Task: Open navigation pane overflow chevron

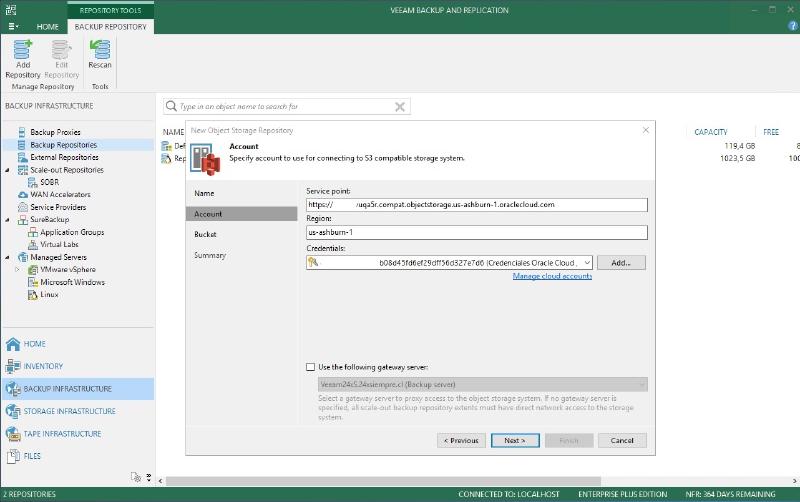Action: [x=148, y=478]
